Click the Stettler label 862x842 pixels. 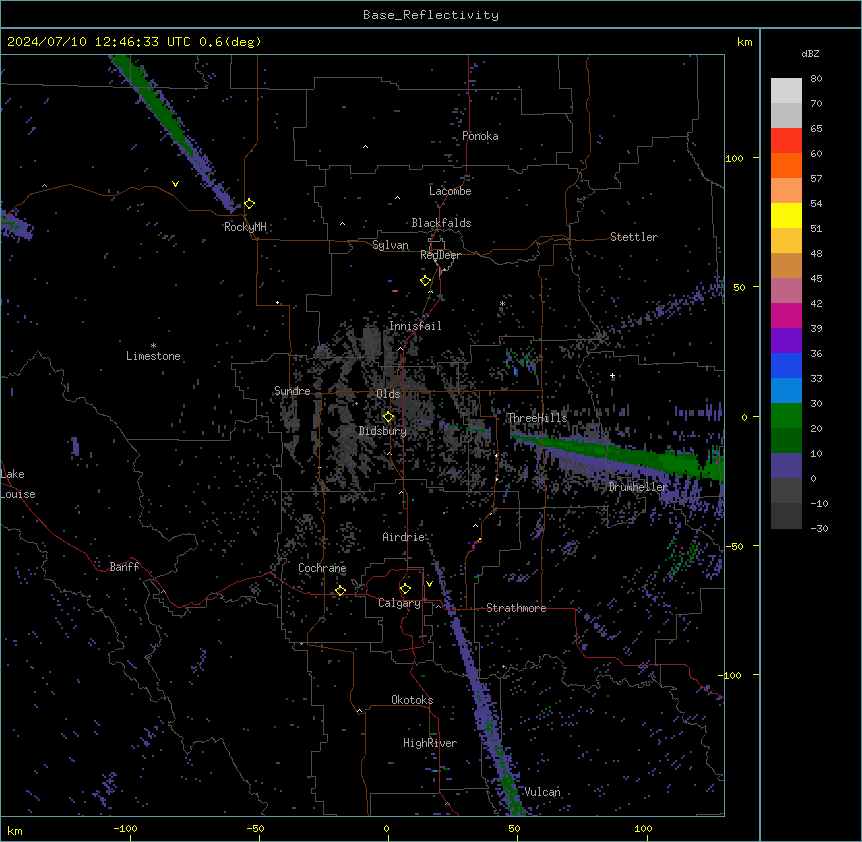click(x=634, y=237)
